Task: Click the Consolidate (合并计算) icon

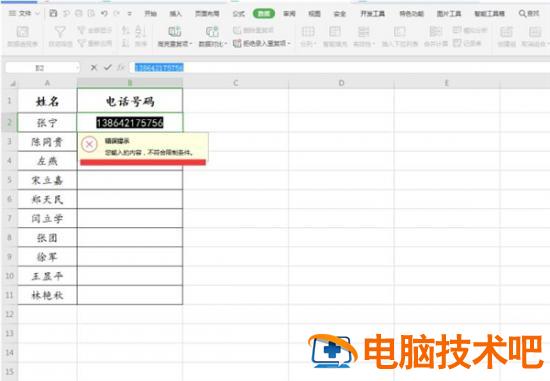Action: coord(436,32)
